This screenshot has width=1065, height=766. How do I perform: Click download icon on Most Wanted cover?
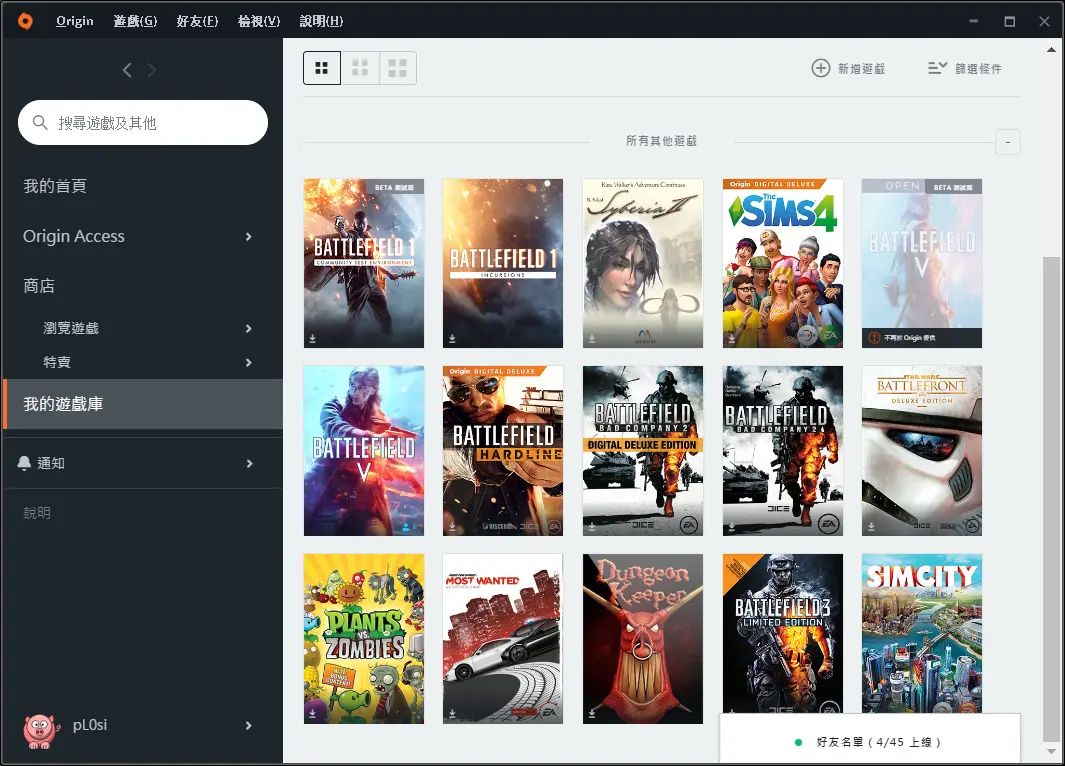(452, 713)
